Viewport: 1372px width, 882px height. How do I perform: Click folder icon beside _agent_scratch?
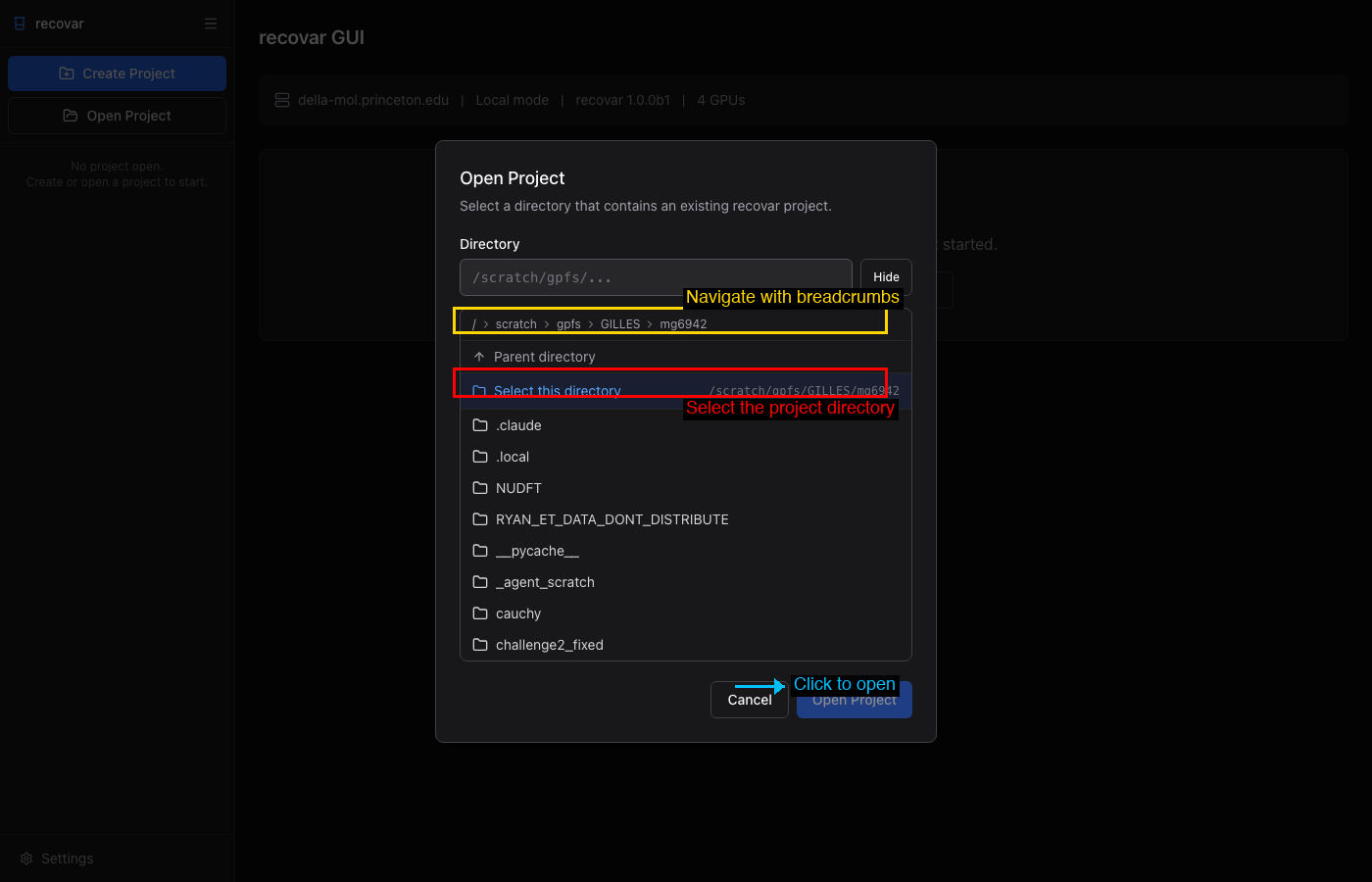(x=480, y=582)
